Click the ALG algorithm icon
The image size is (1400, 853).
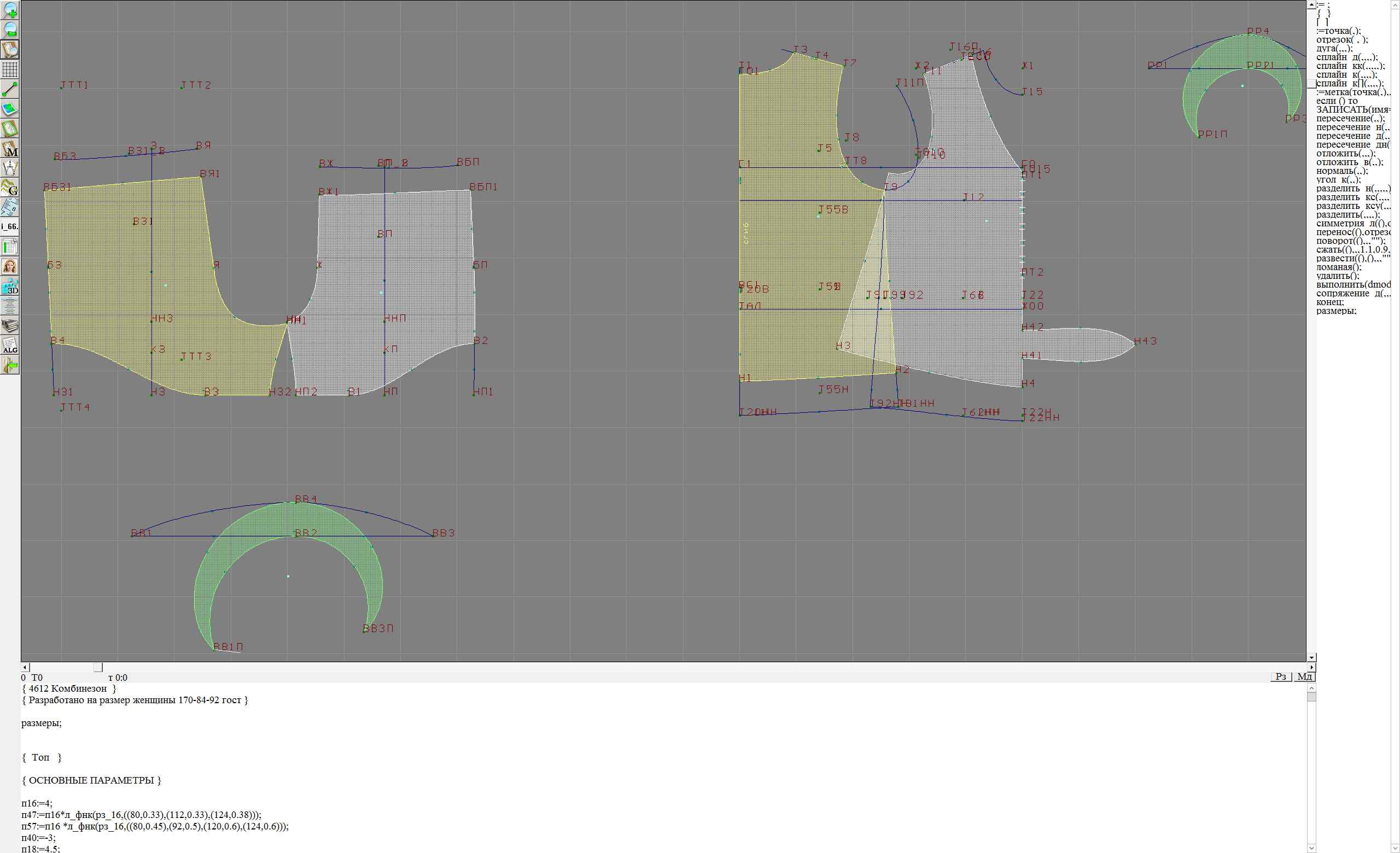(10, 345)
